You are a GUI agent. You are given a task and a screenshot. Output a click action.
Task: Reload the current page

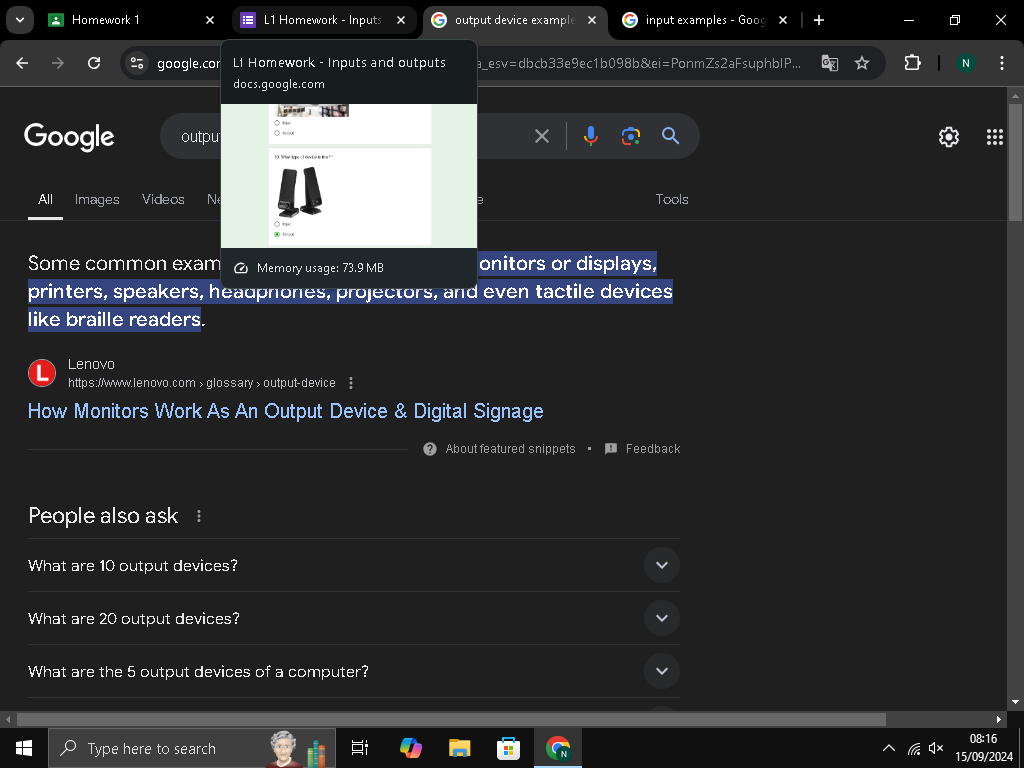click(94, 63)
